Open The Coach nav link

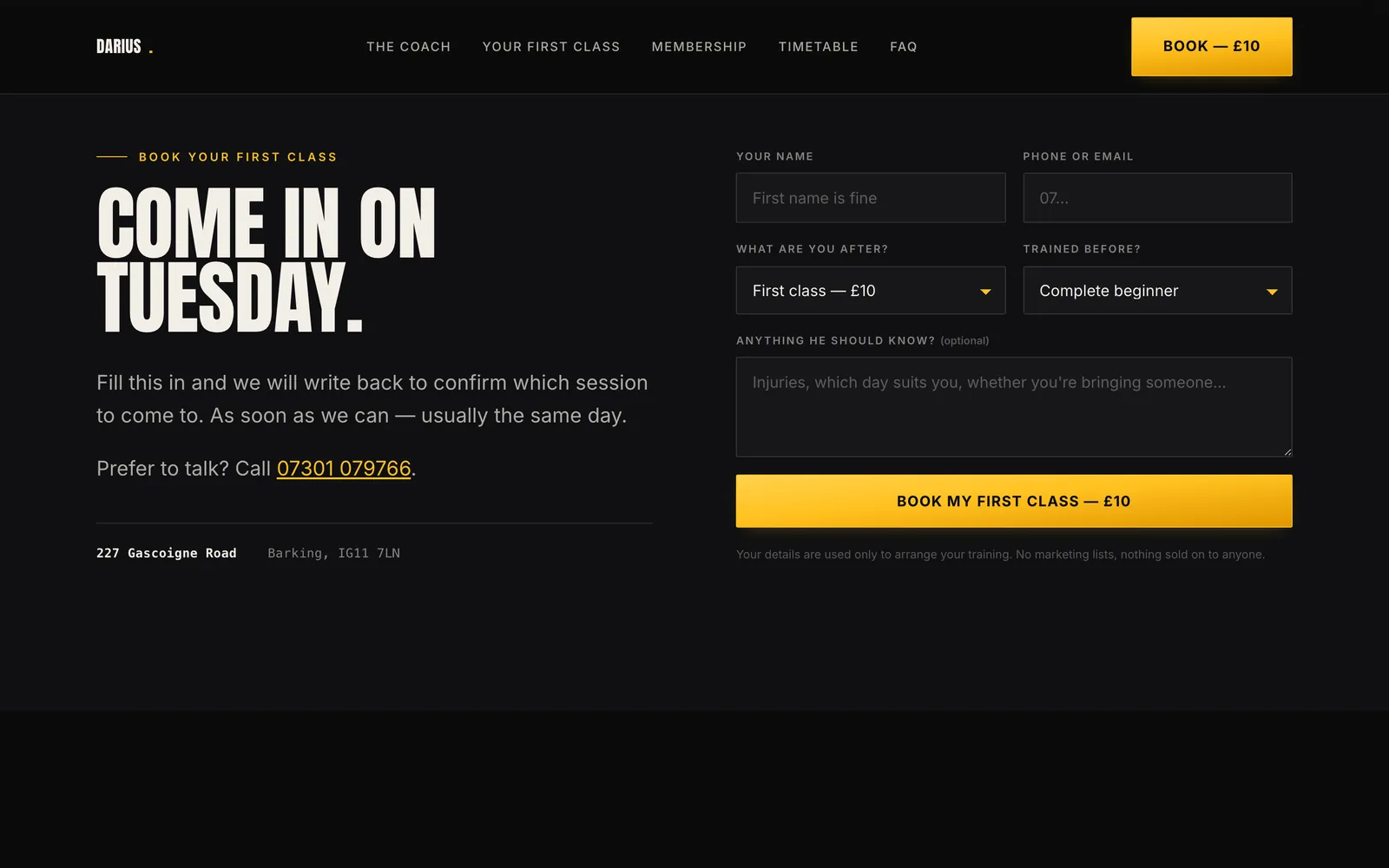click(408, 47)
